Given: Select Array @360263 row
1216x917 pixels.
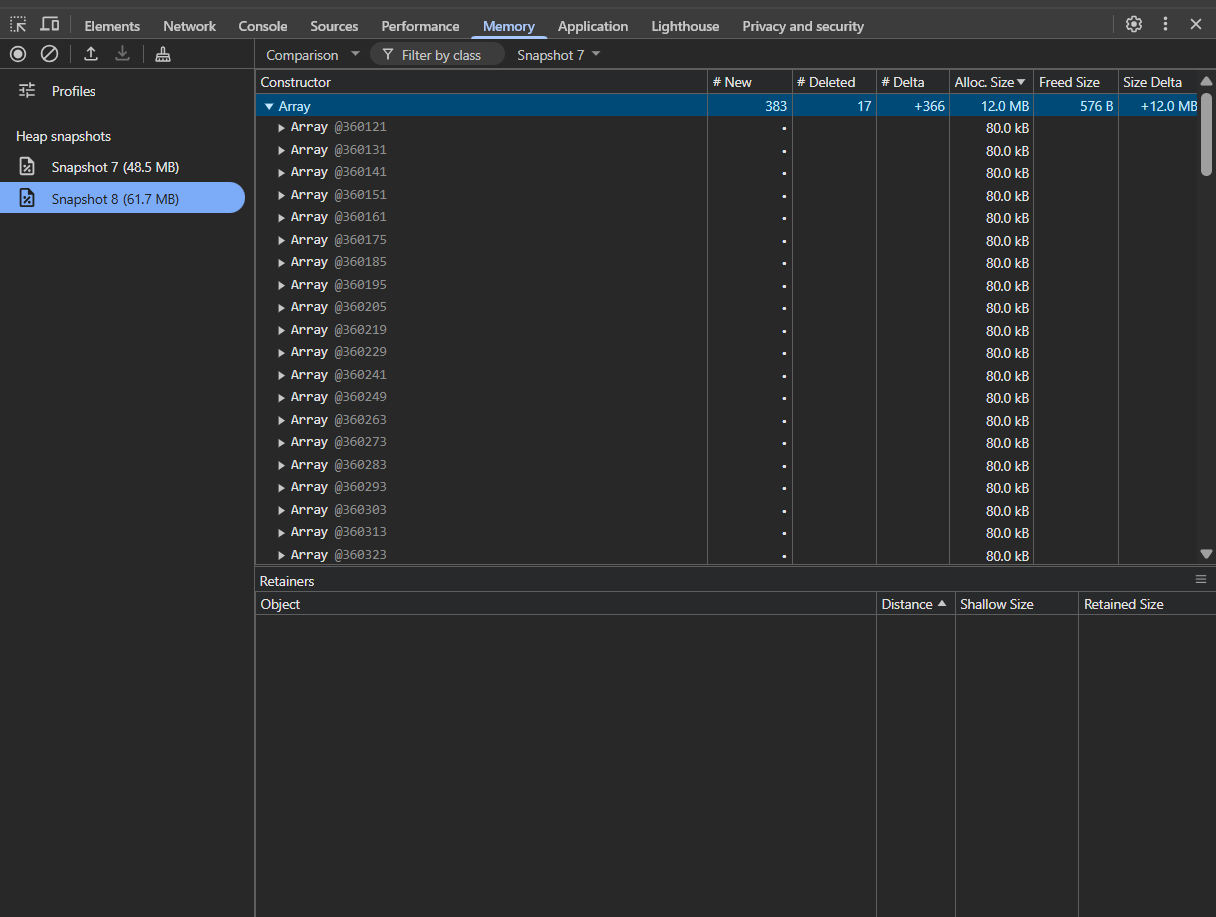Looking at the screenshot, I should point(726,420).
